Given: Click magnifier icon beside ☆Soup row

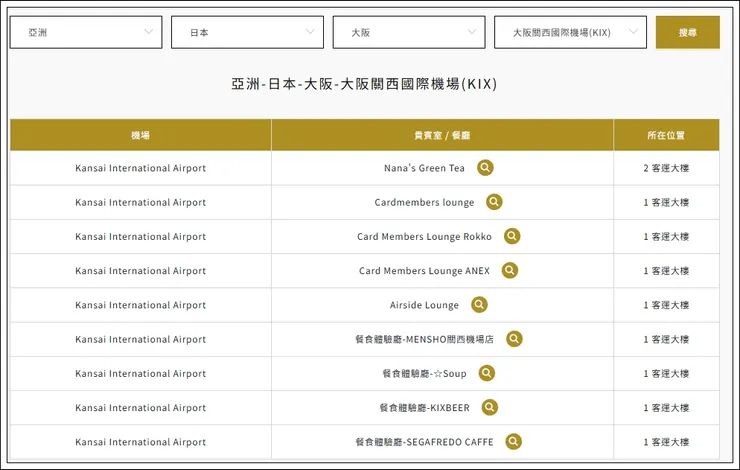Looking at the screenshot, I should click(x=487, y=373).
